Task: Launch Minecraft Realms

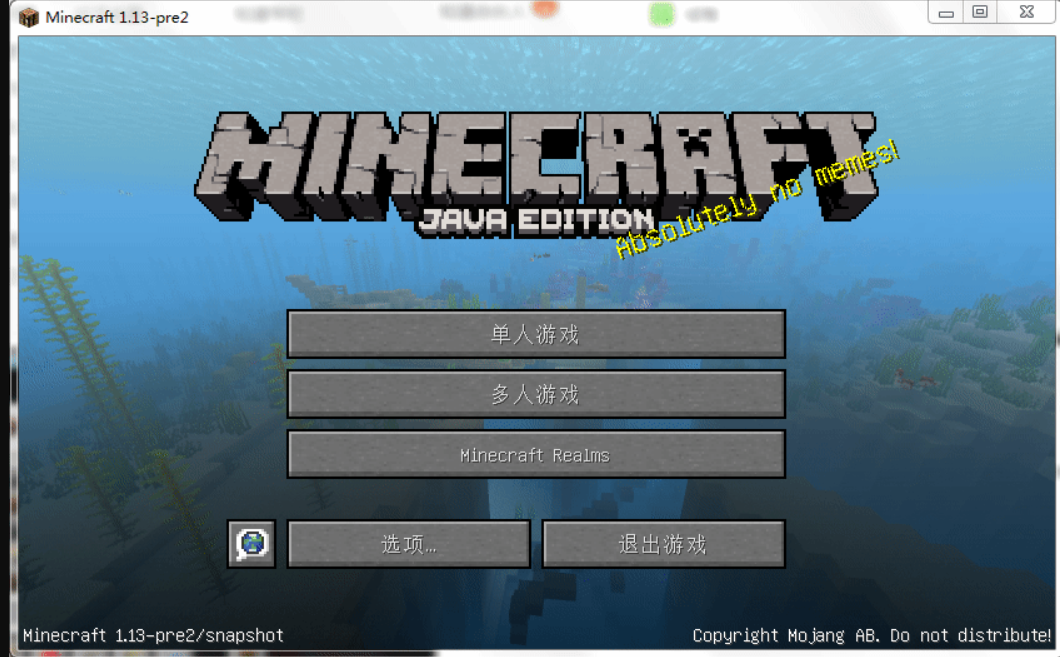Action: point(536,454)
